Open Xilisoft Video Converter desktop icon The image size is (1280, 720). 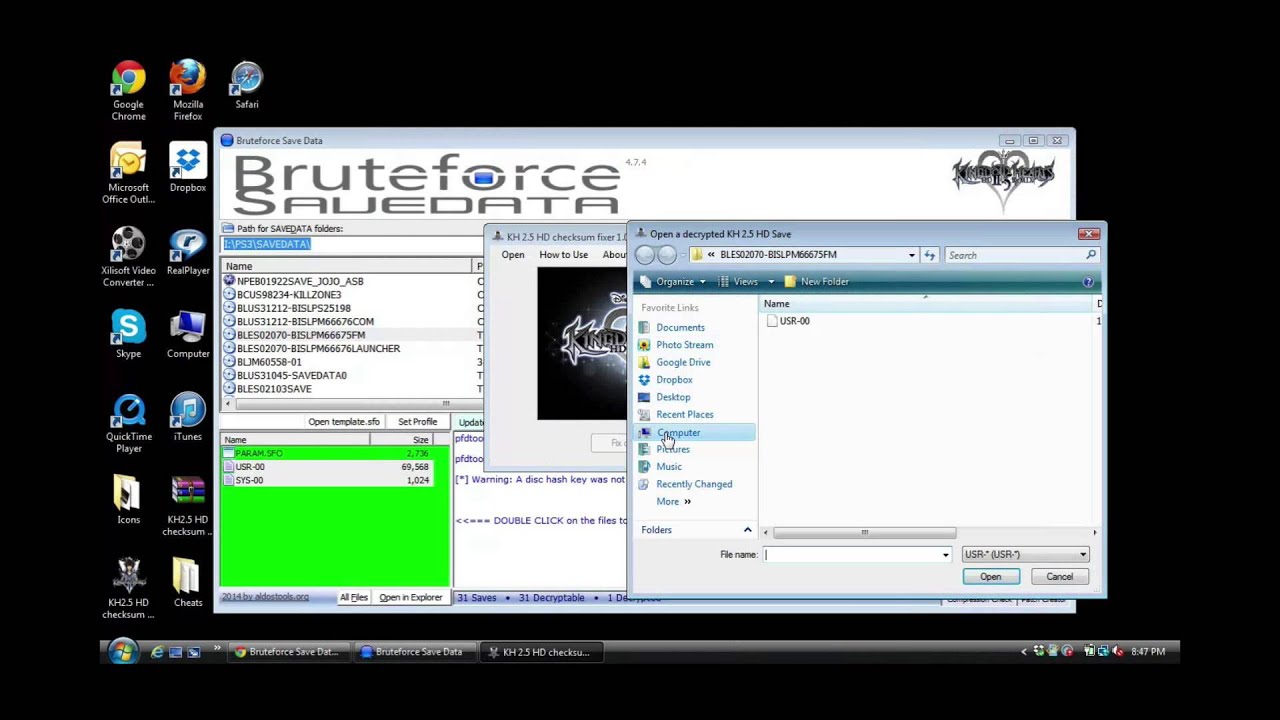click(128, 257)
